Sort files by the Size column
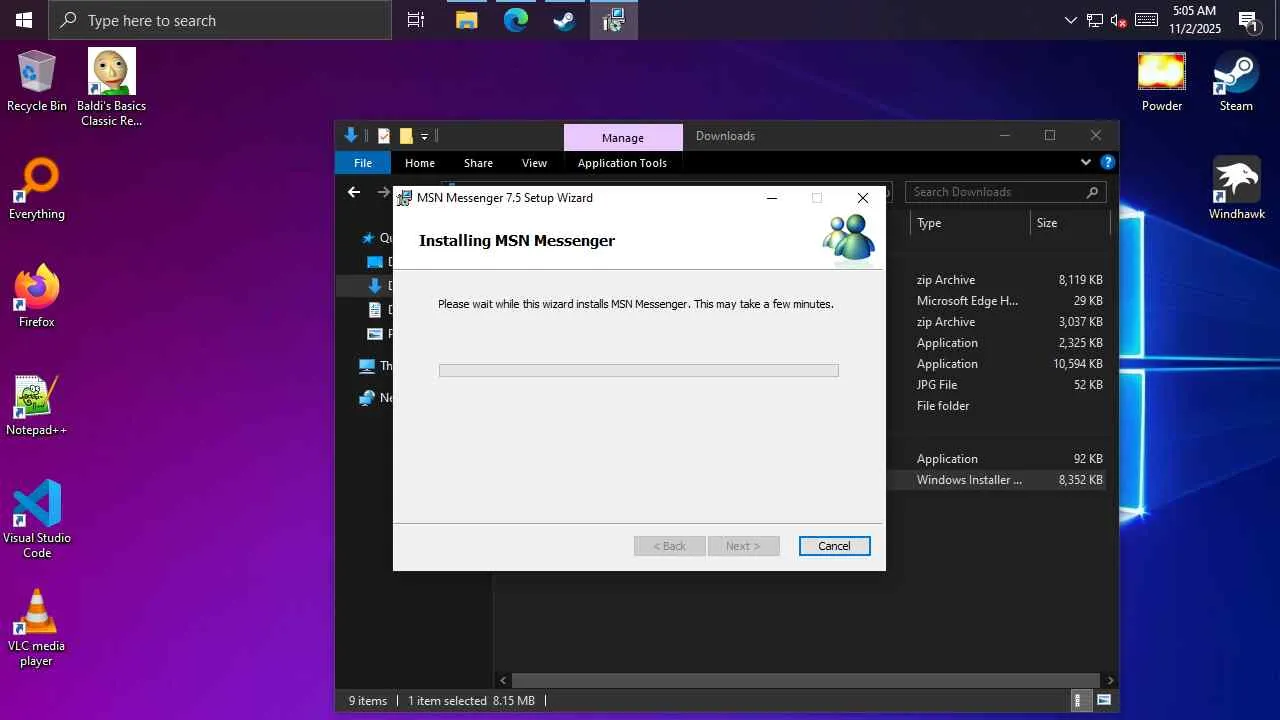 tap(1070, 223)
